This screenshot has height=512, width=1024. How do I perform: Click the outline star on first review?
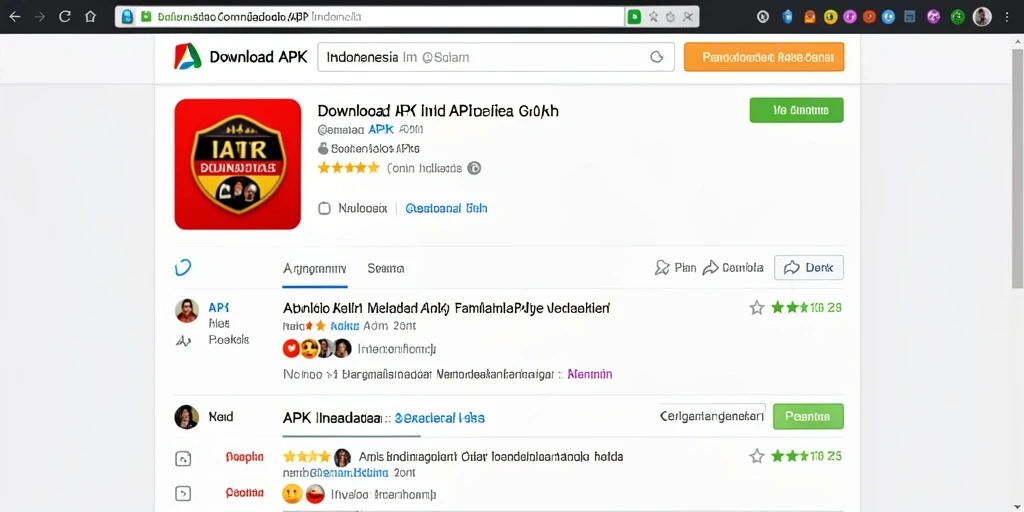(757, 308)
